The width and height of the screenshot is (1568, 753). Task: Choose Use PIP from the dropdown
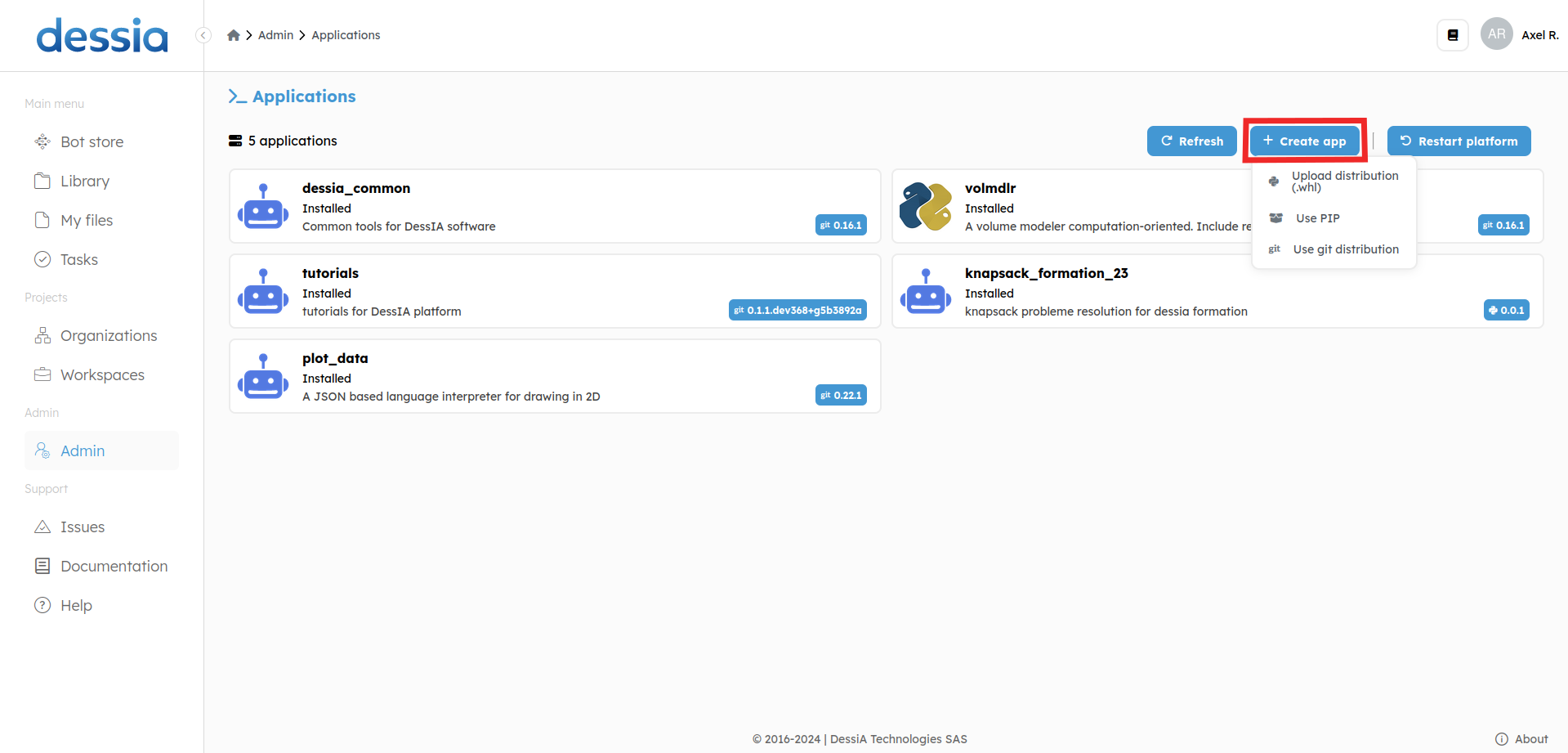pyautogui.click(x=1334, y=218)
